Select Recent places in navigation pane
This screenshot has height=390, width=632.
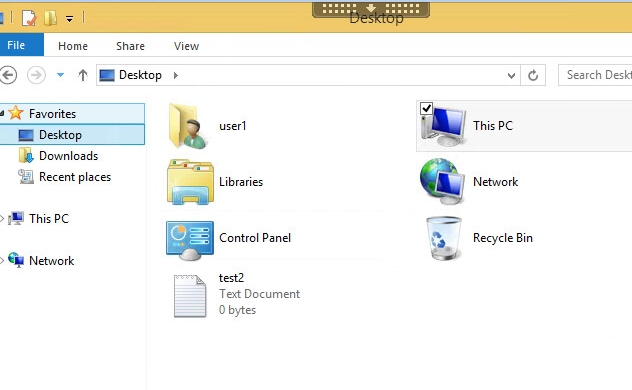(x=75, y=177)
